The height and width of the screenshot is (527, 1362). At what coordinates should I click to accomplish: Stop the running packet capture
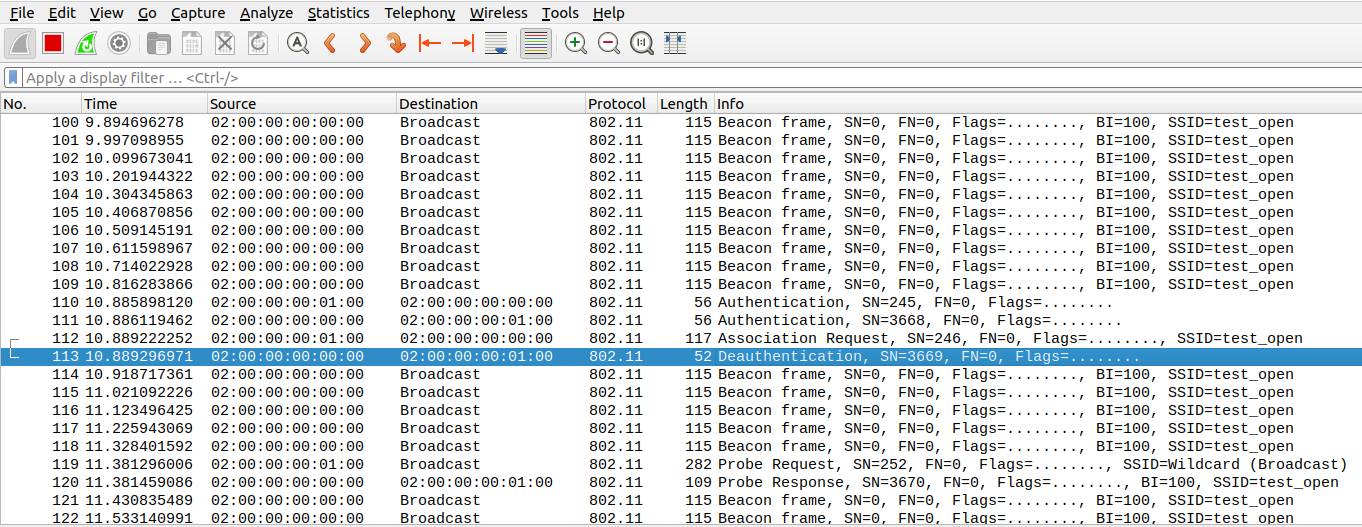coord(53,43)
